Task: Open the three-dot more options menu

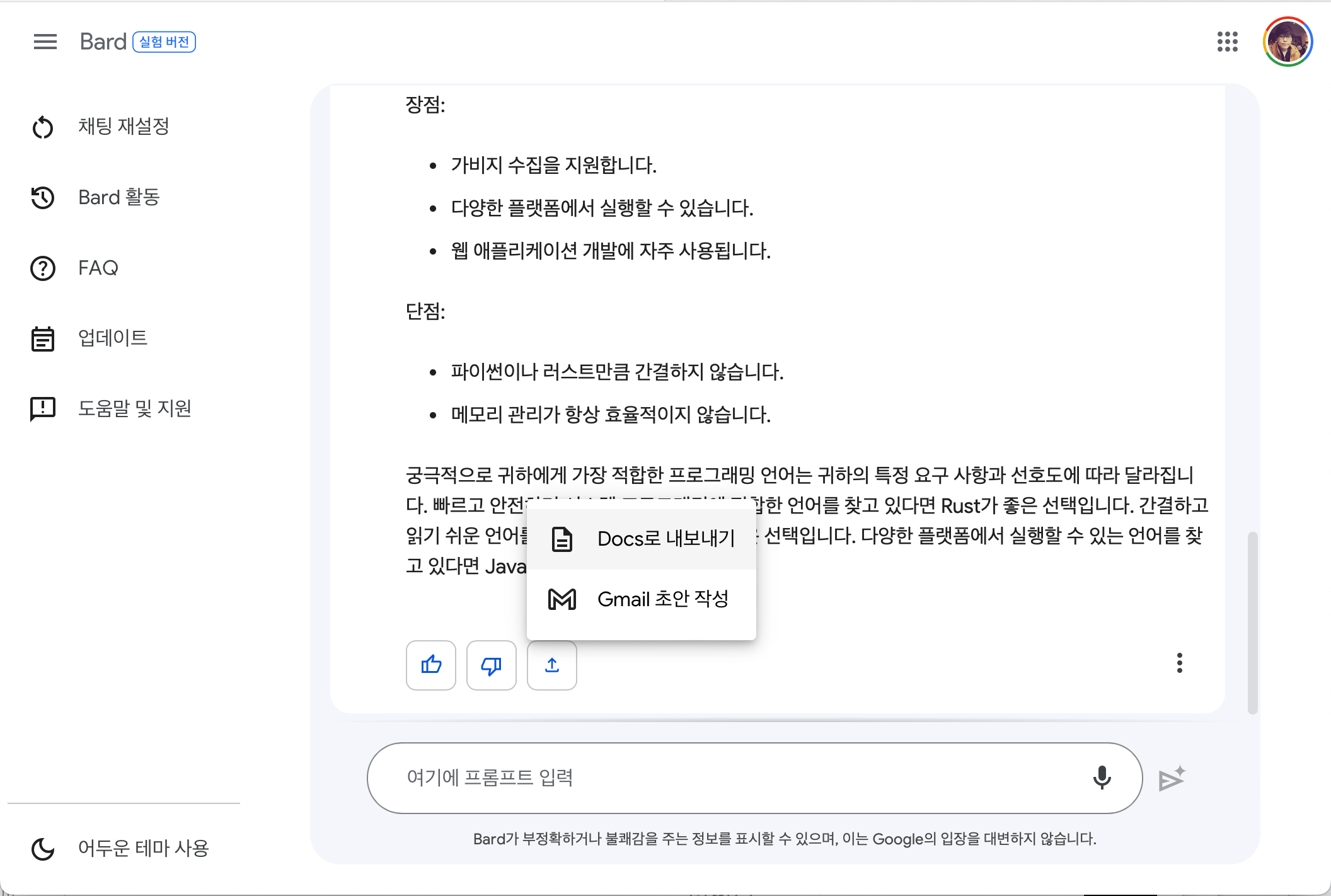Action: tap(1179, 663)
